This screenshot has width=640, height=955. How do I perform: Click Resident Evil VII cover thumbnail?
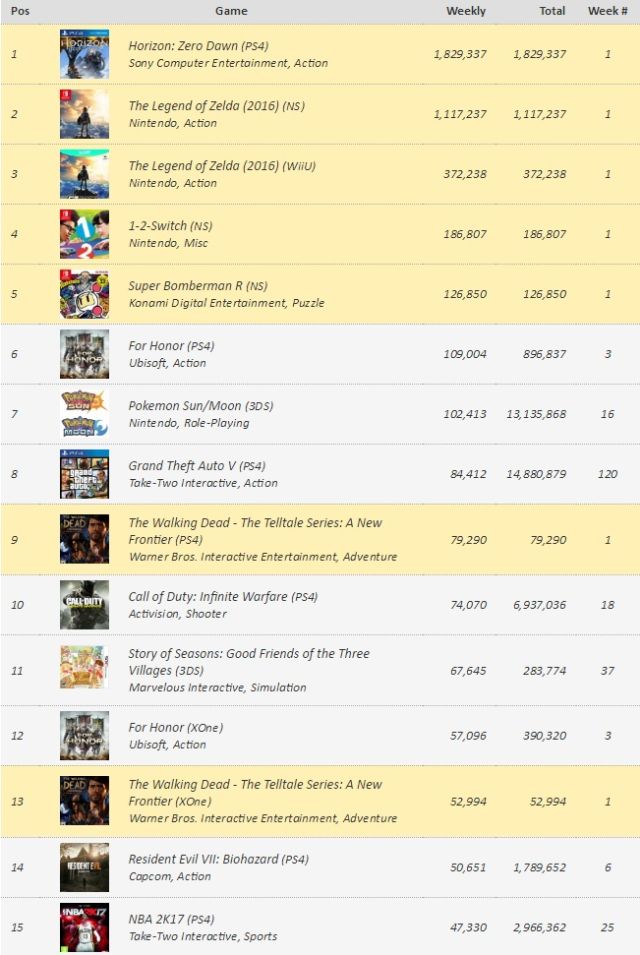pyautogui.click(x=84, y=867)
